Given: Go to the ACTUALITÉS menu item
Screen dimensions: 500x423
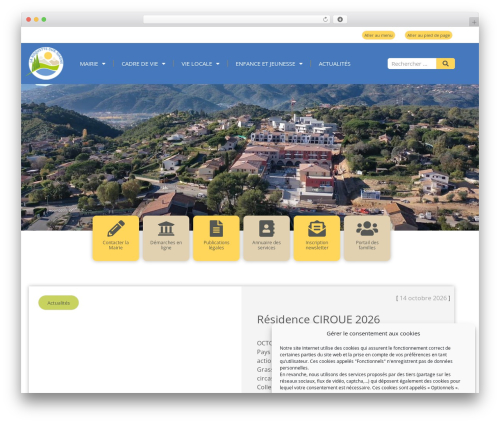Looking at the screenshot, I should (334, 64).
